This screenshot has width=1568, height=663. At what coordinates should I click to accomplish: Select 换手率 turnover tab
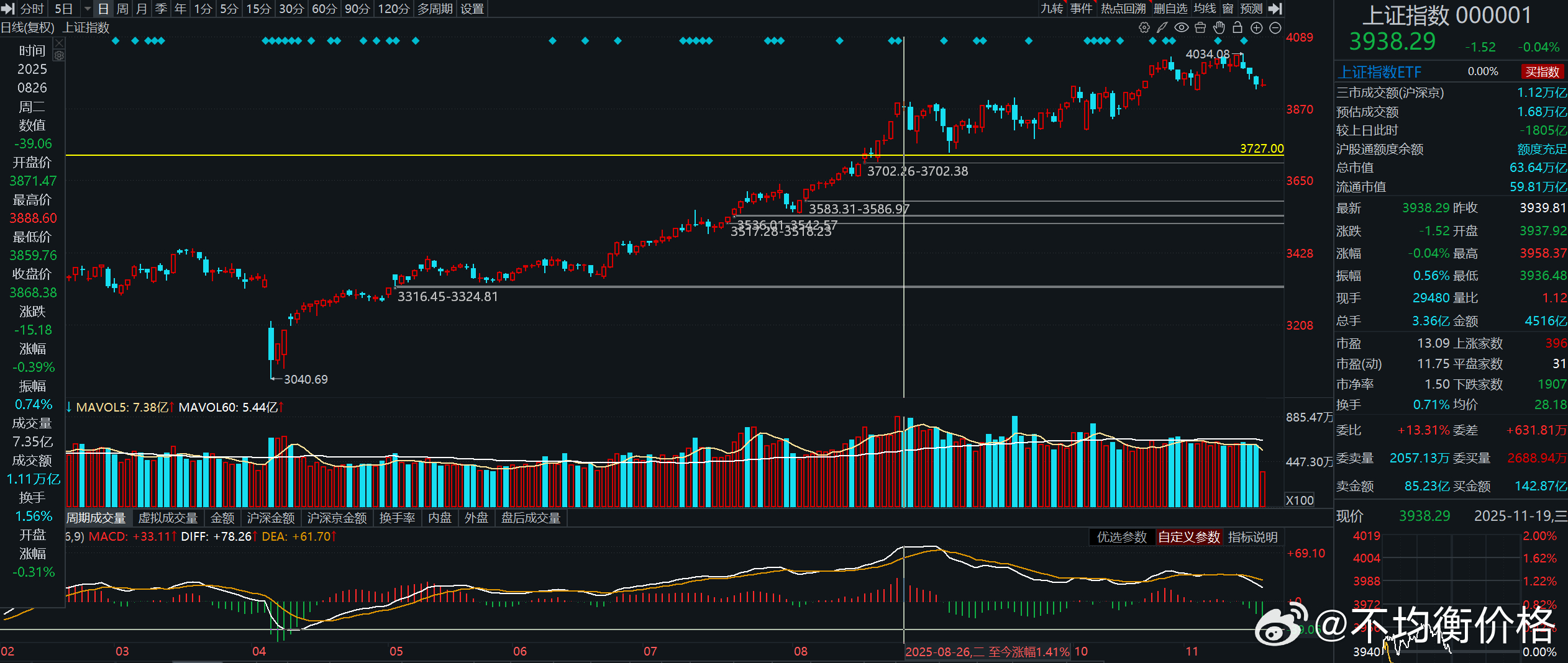(x=397, y=518)
